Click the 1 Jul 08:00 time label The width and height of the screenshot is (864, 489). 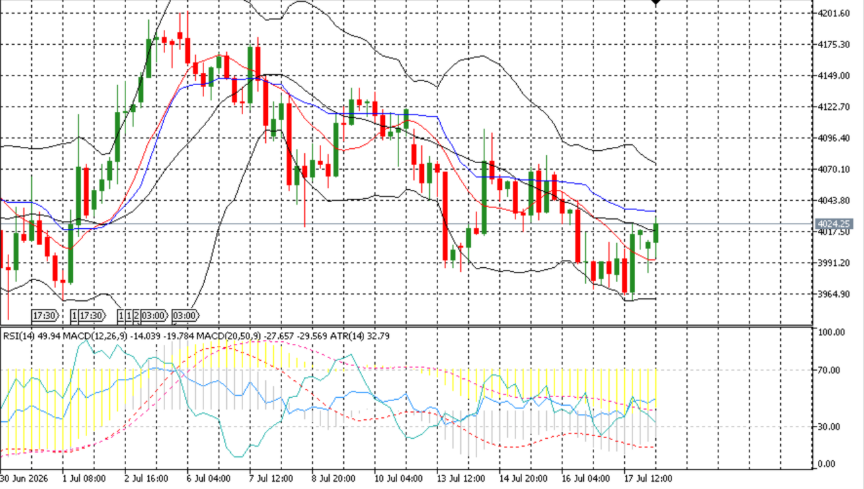click(x=84, y=479)
